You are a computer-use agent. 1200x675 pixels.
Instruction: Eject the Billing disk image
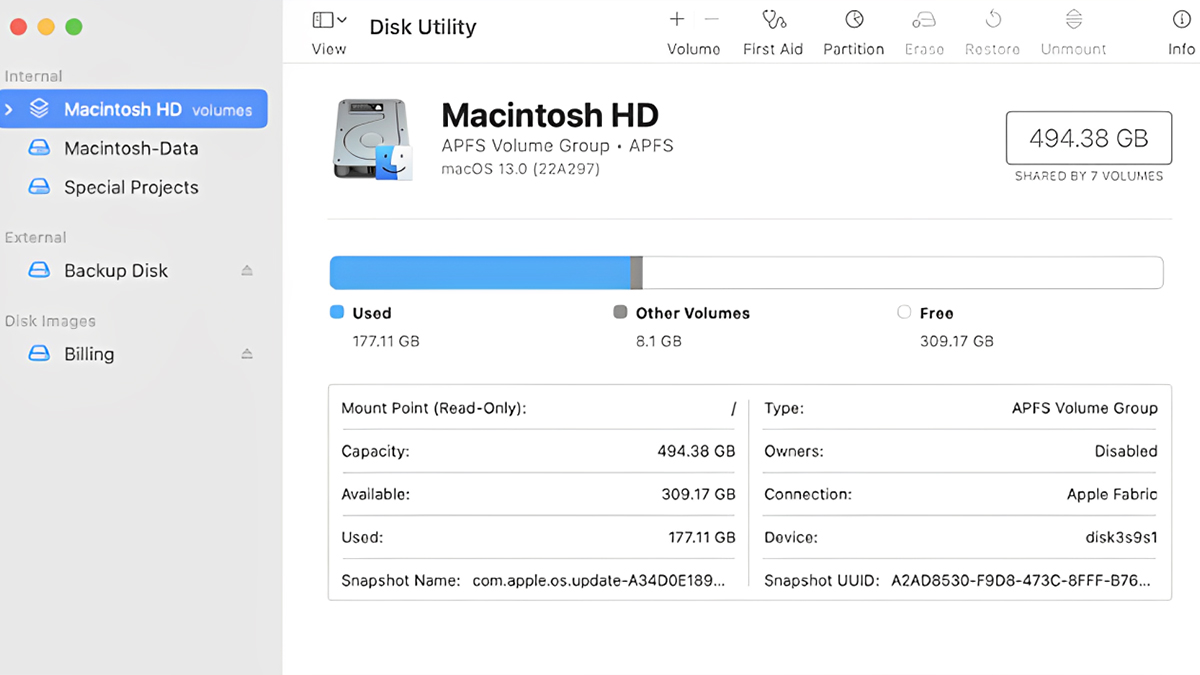(x=246, y=353)
